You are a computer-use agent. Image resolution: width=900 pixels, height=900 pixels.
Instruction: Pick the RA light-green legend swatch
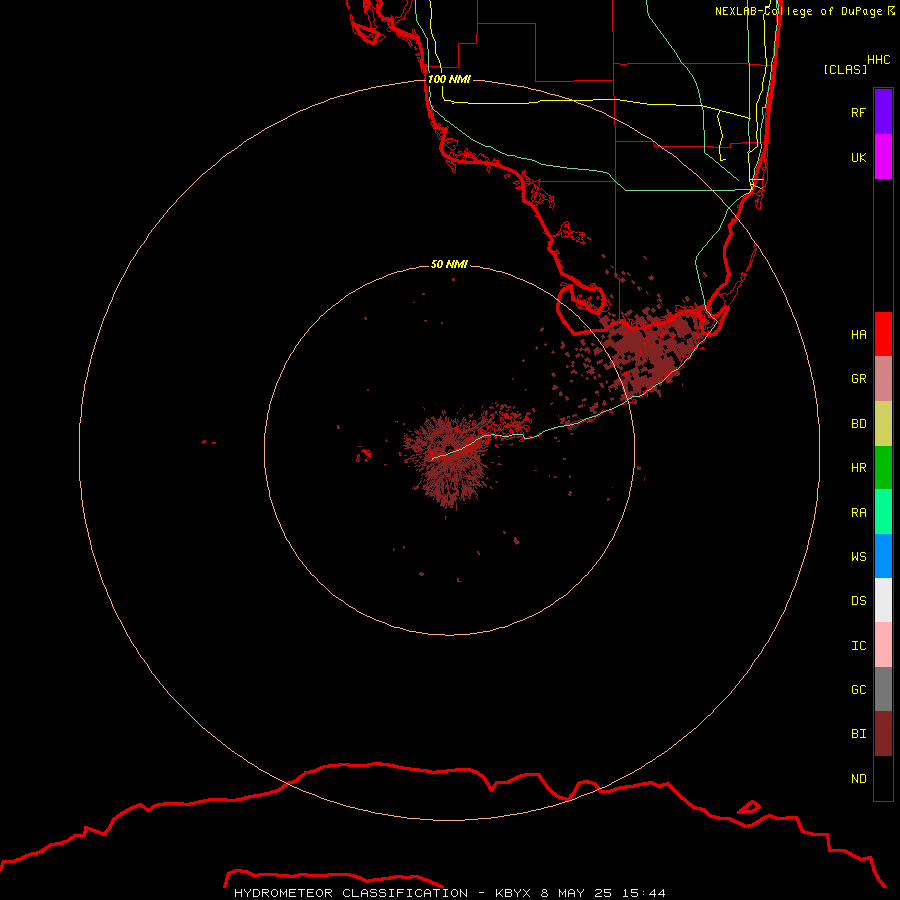(x=883, y=512)
